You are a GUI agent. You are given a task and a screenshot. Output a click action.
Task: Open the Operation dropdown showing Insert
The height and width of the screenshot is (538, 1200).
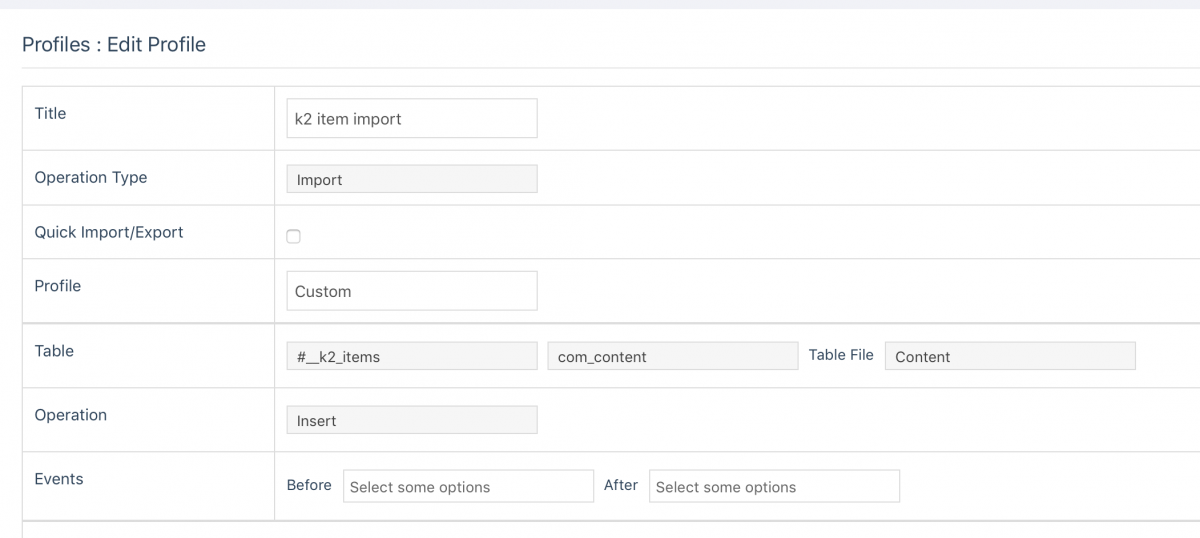[411, 420]
